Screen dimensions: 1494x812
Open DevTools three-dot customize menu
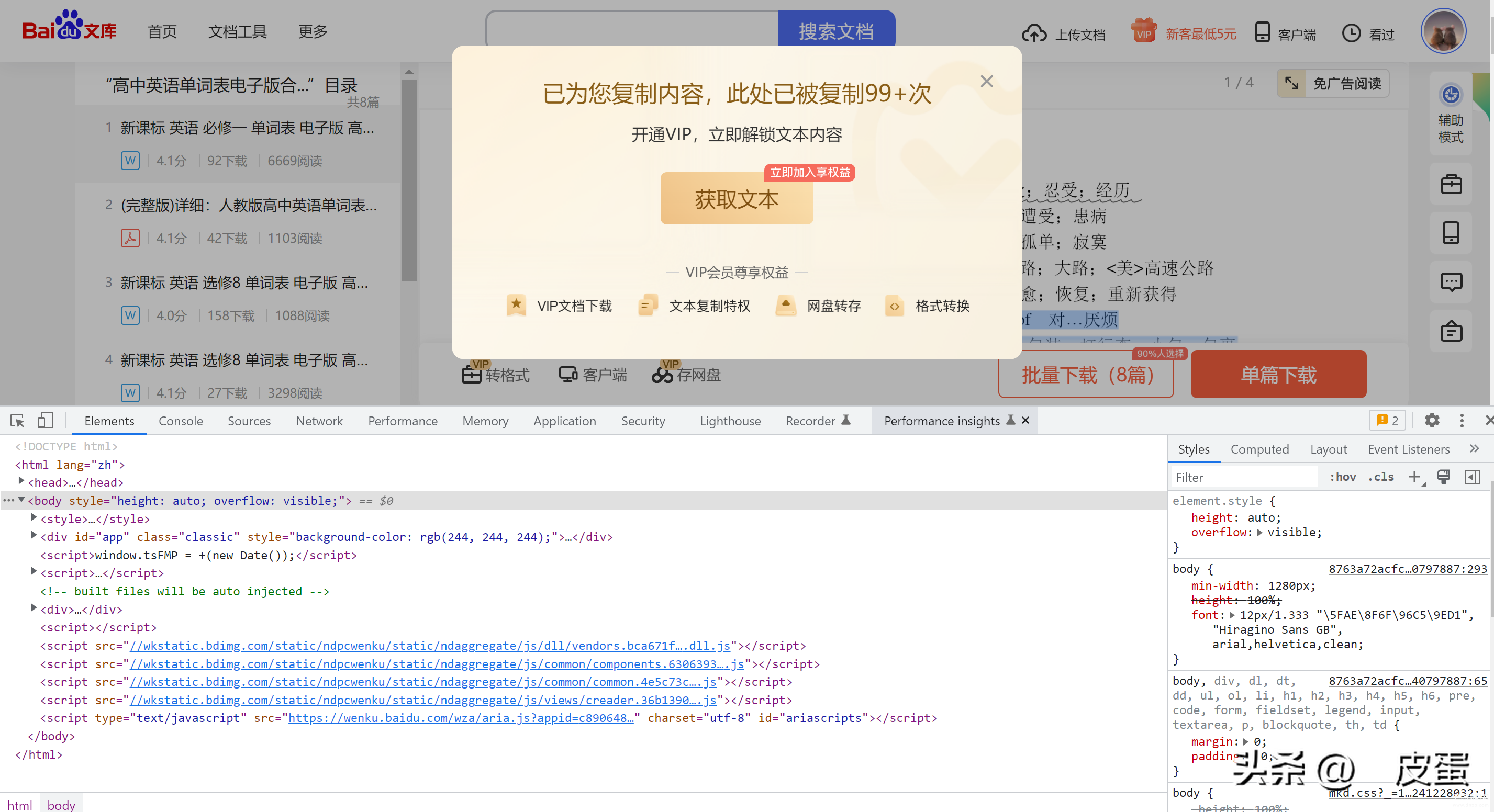[1462, 421]
